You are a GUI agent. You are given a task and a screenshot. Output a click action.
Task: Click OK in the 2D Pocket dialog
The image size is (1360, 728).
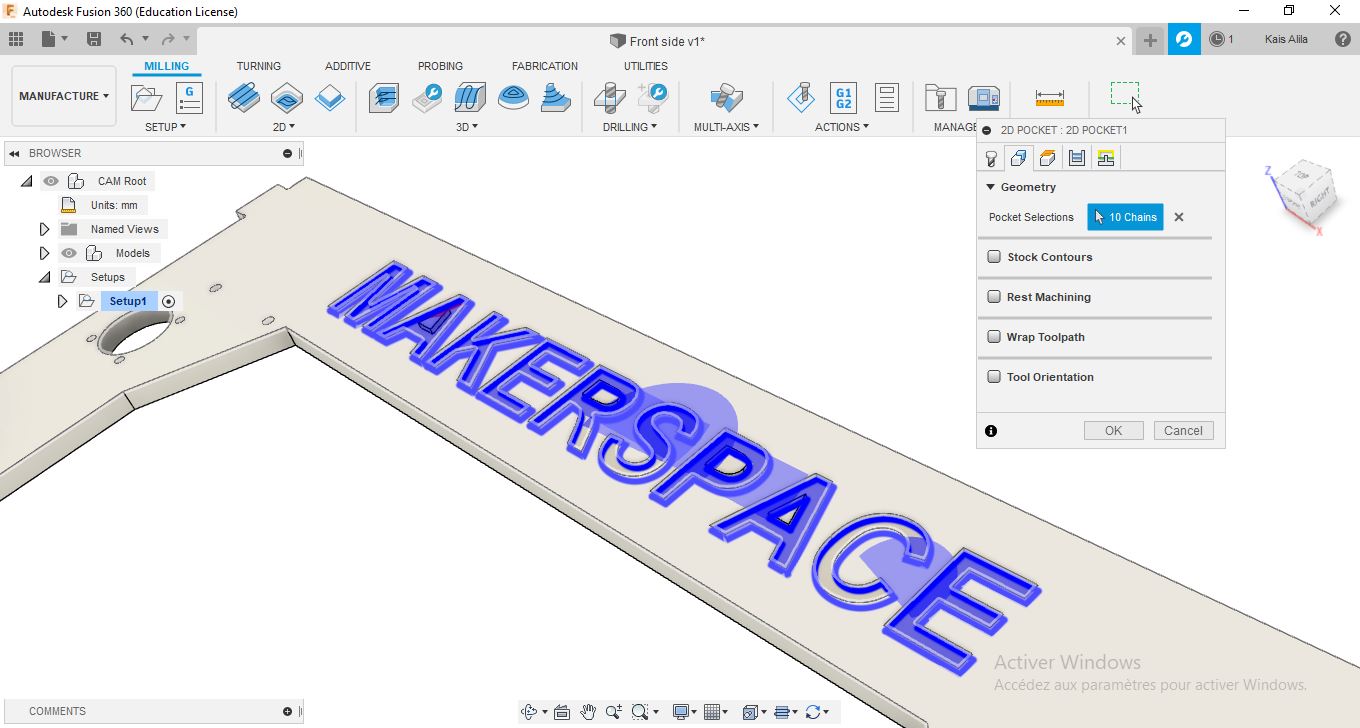coord(1113,431)
